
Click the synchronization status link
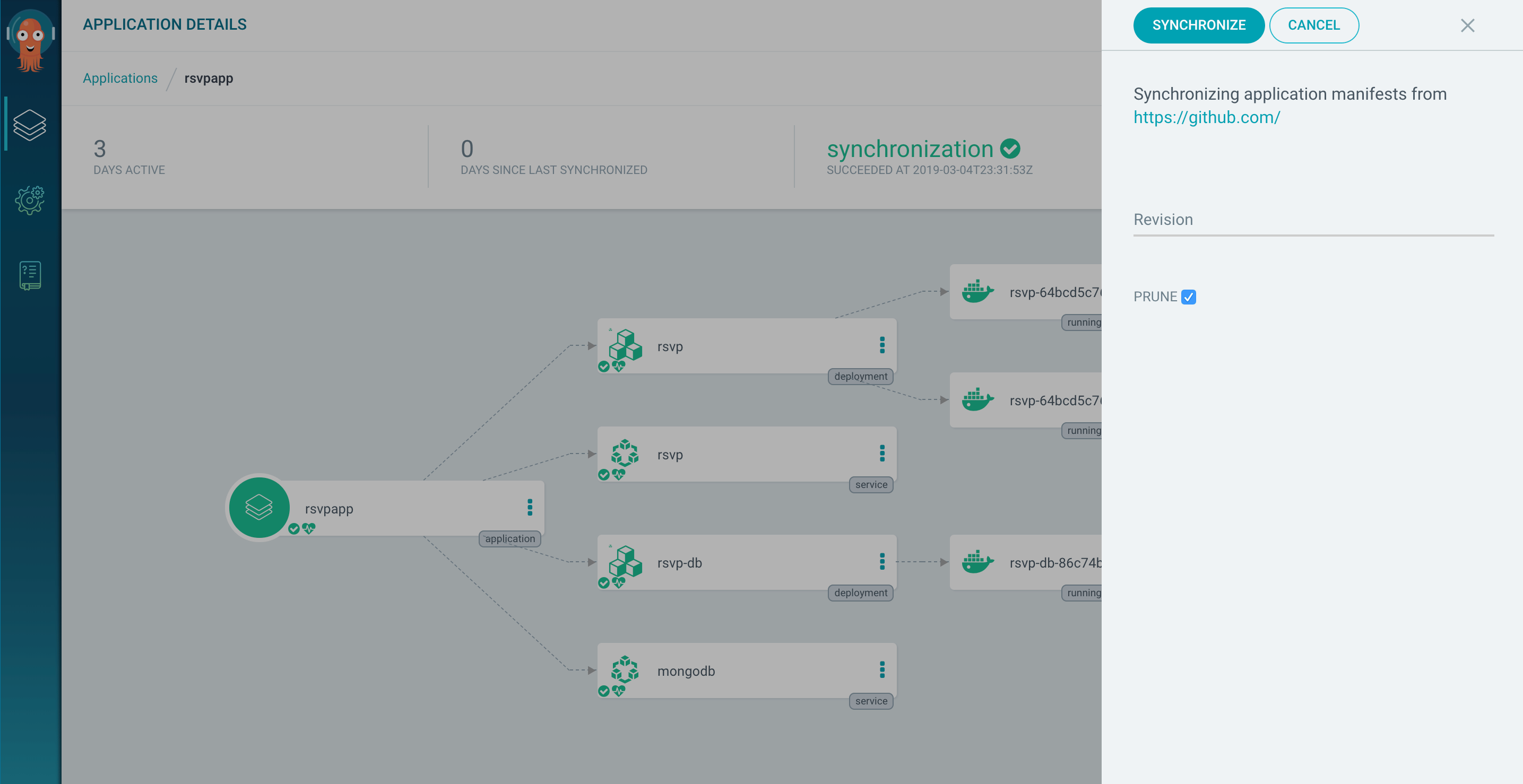(910, 149)
